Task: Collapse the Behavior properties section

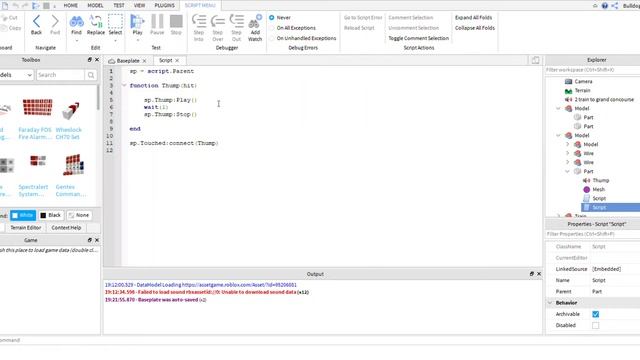Action: tap(550, 303)
